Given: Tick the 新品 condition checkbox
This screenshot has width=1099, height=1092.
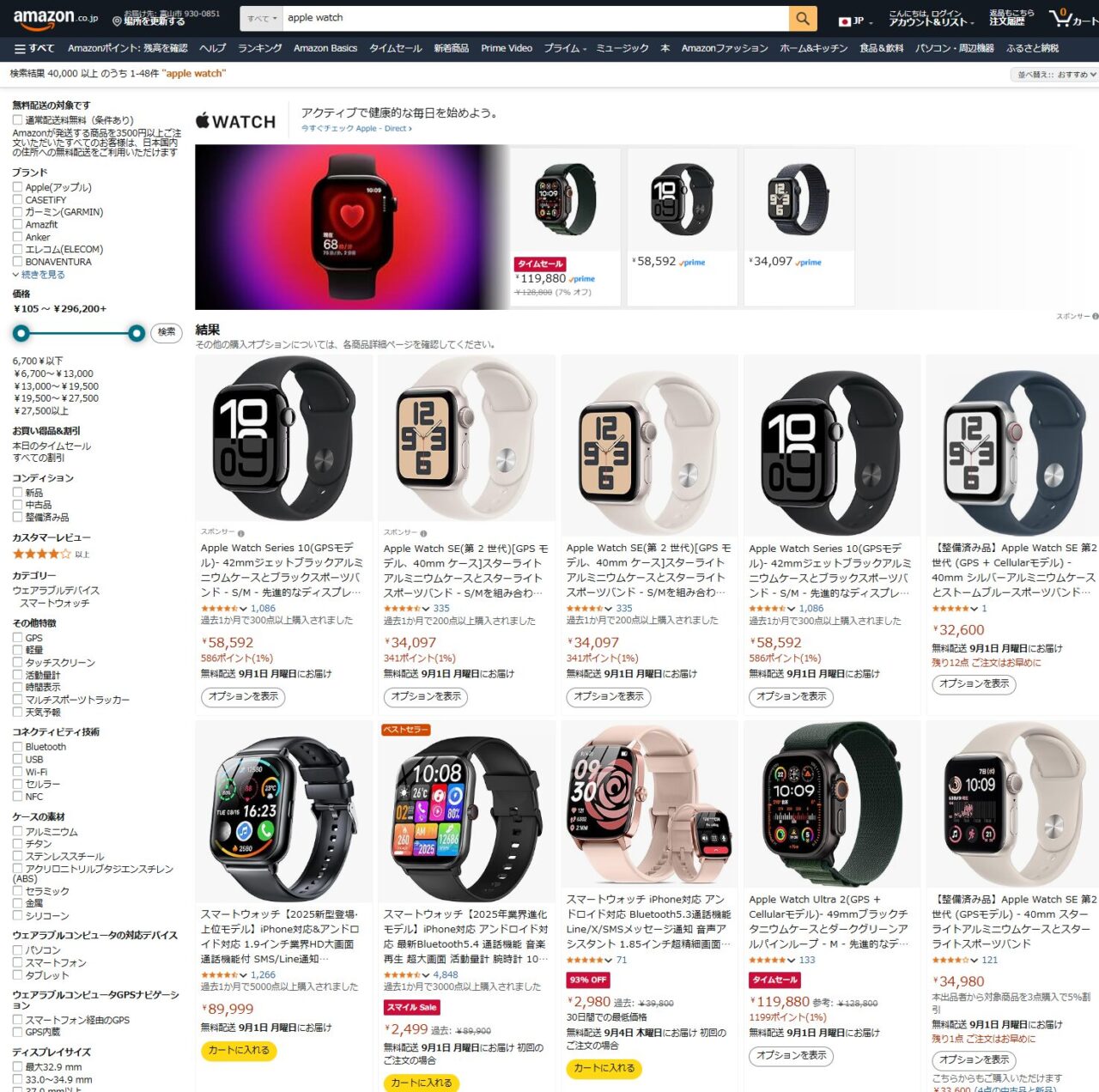Looking at the screenshot, I should coord(17,493).
